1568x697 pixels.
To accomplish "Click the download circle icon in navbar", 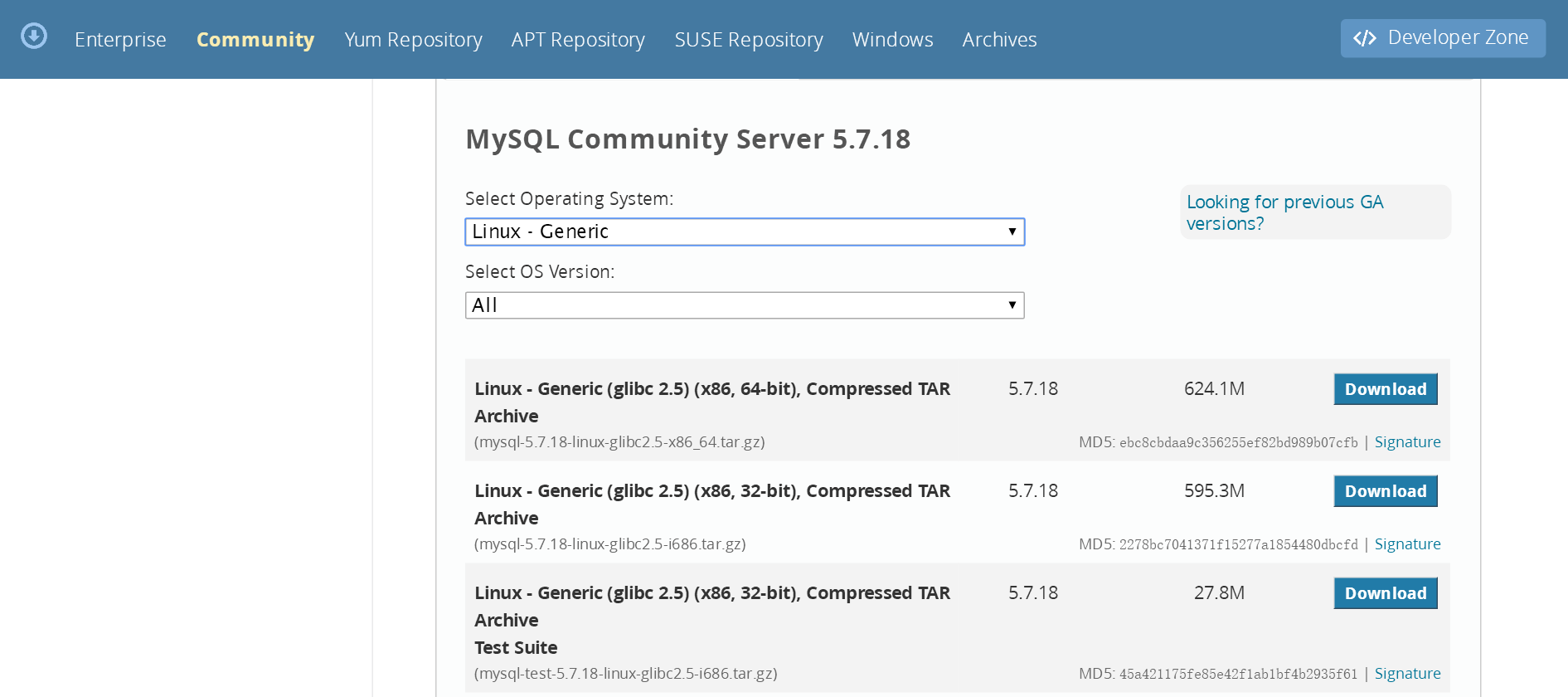I will tap(34, 37).
